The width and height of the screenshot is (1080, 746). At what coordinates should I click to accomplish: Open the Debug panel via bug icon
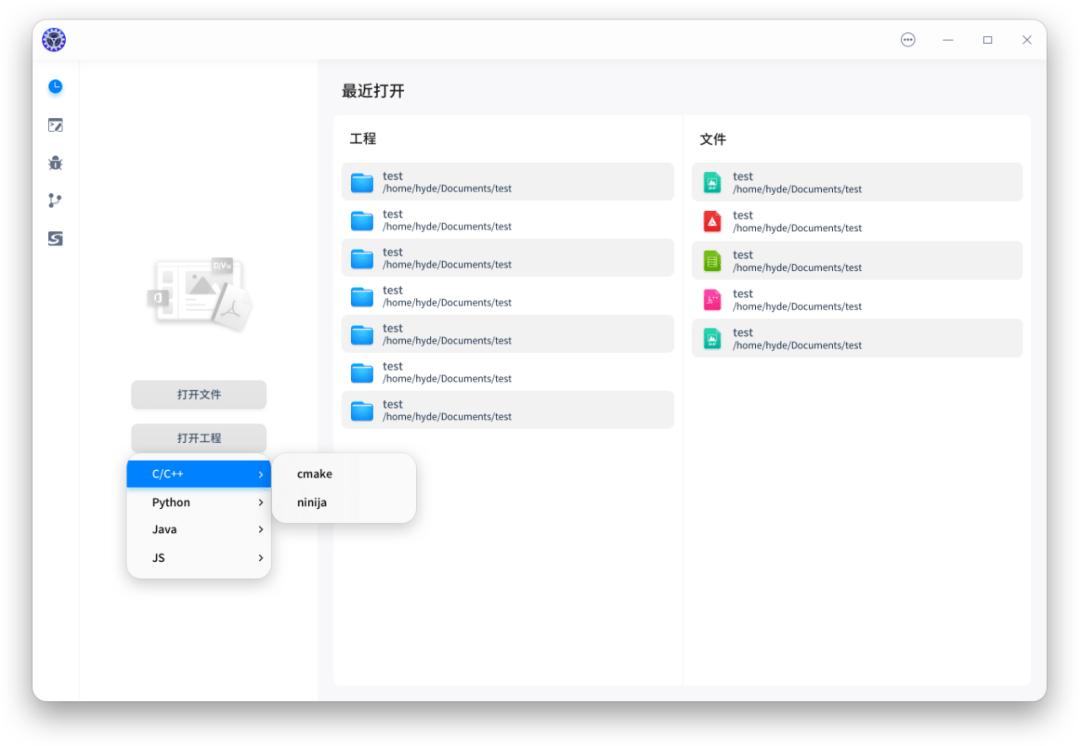tap(55, 163)
